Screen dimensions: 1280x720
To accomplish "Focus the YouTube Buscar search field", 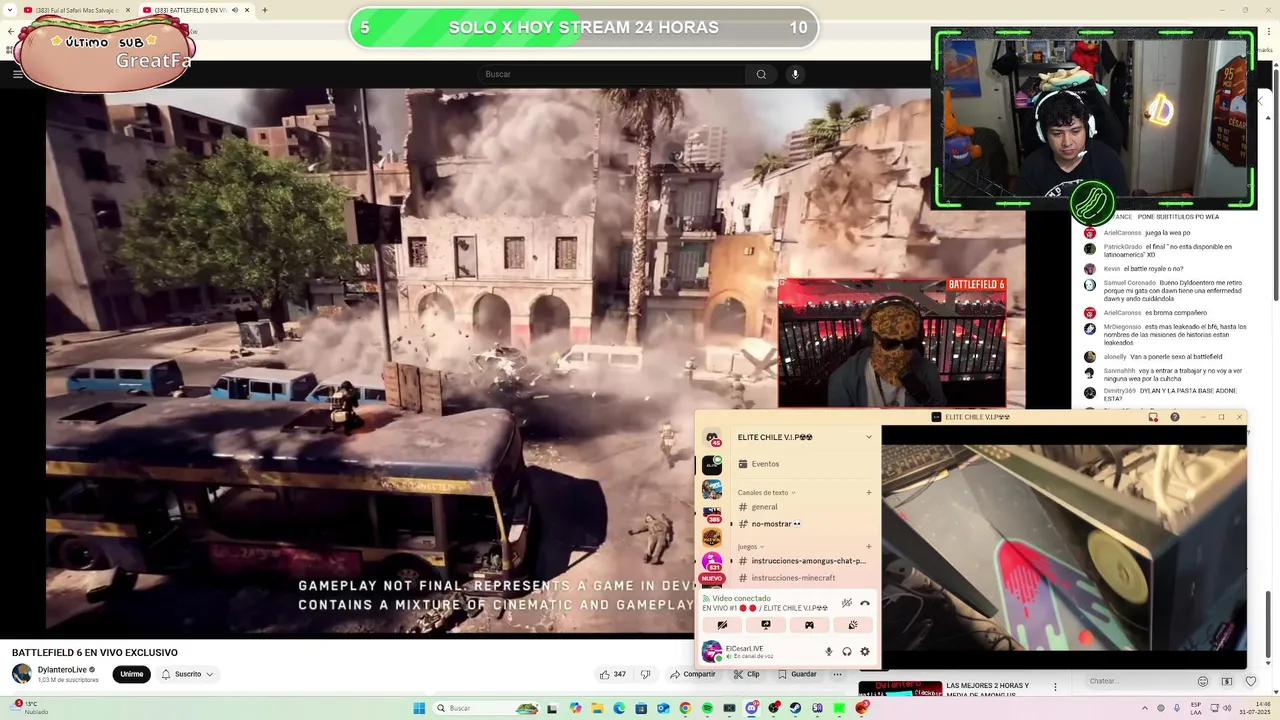I will [612, 74].
